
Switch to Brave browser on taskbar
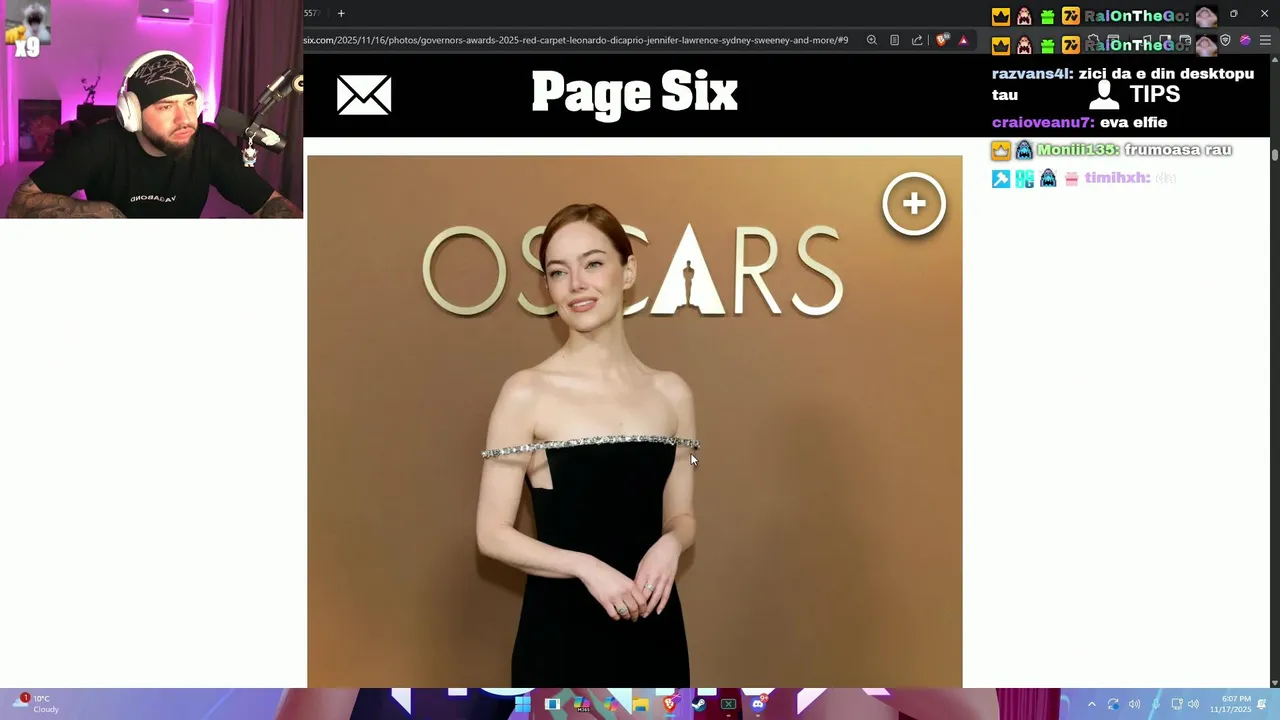(670, 704)
